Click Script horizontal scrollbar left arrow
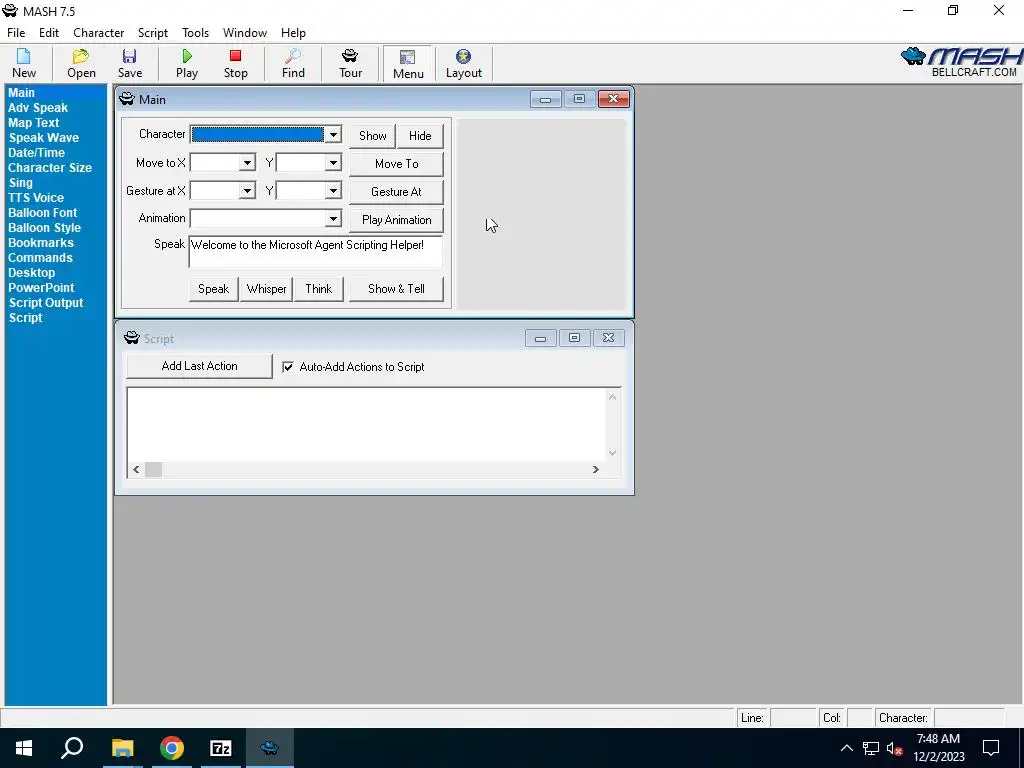The height and width of the screenshot is (768, 1024). coord(136,470)
